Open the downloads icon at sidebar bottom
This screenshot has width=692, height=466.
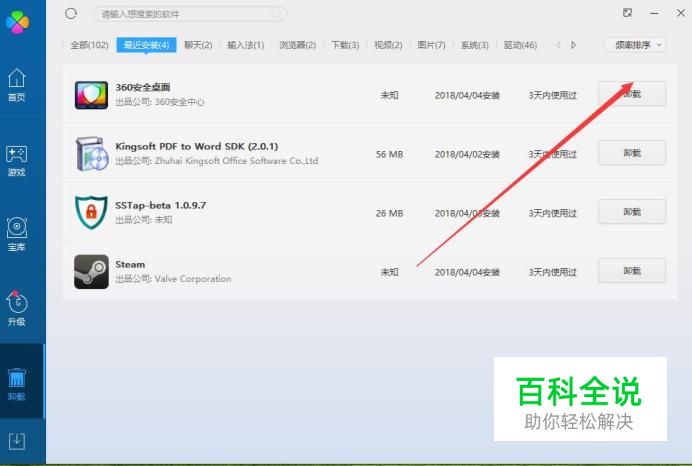[x=17, y=441]
